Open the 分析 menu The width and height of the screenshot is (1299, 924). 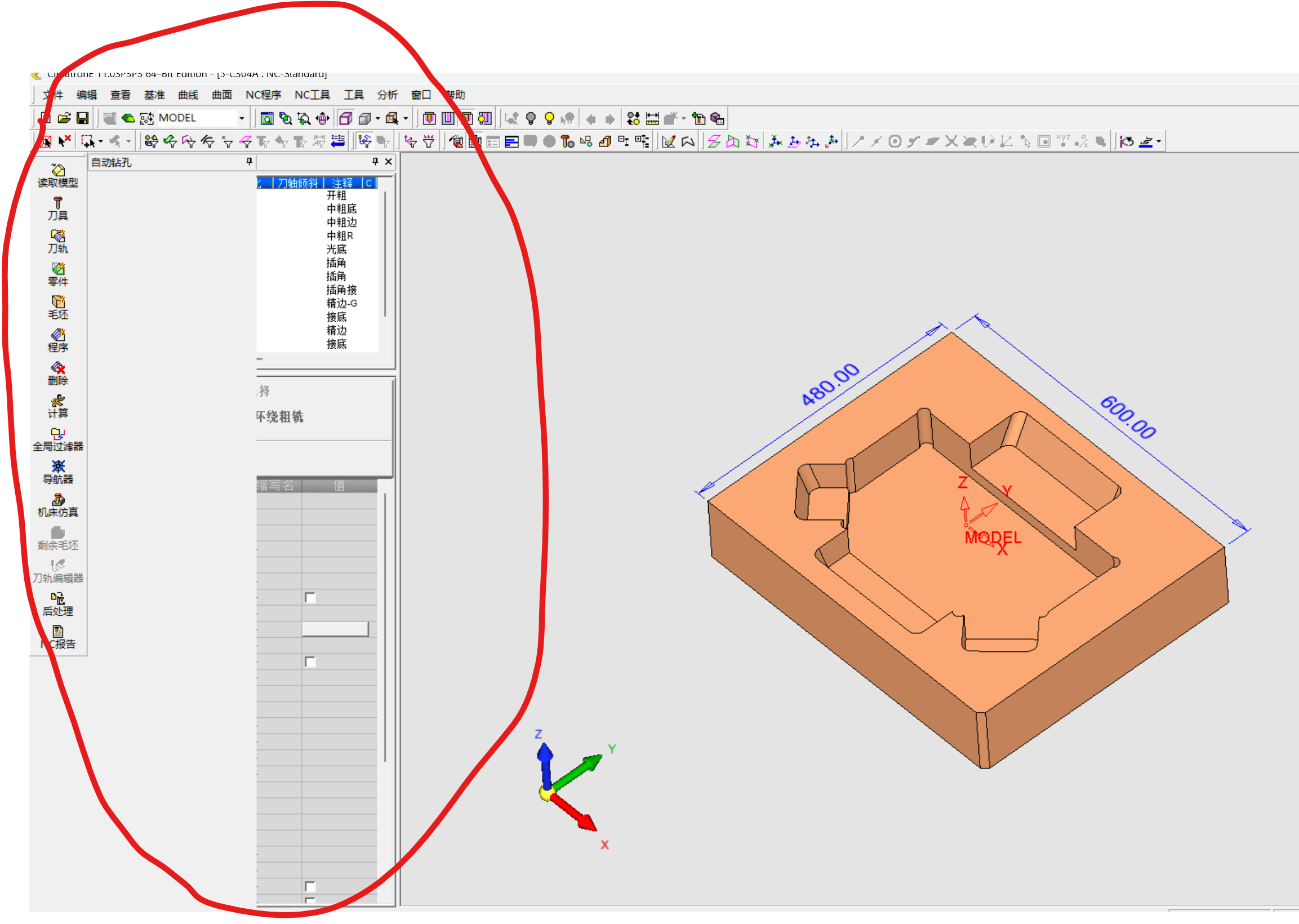coord(388,95)
